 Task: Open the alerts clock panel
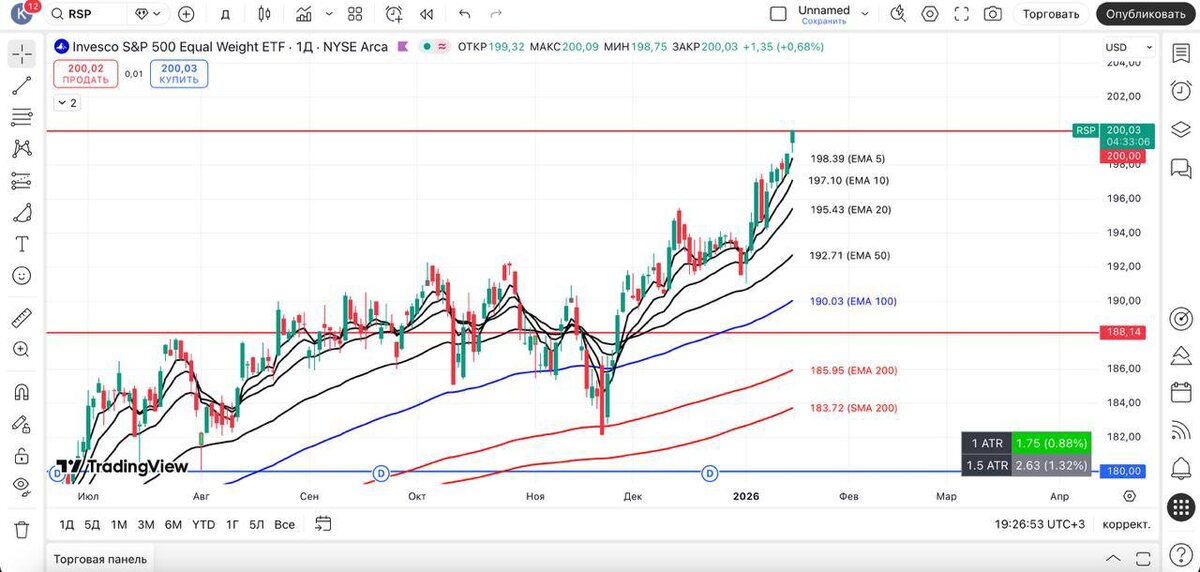point(1181,91)
